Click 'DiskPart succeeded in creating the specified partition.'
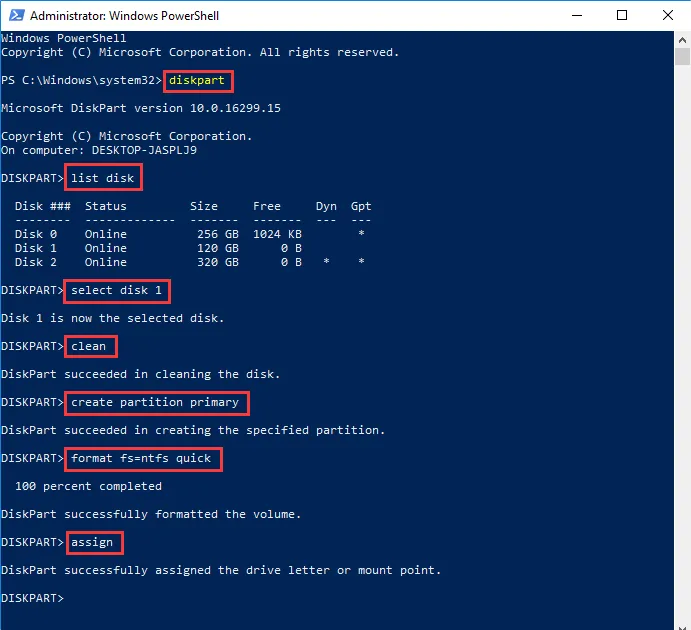Image resolution: width=691 pixels, height=630 pixels. pyautogui.click(x=193, y=430)
